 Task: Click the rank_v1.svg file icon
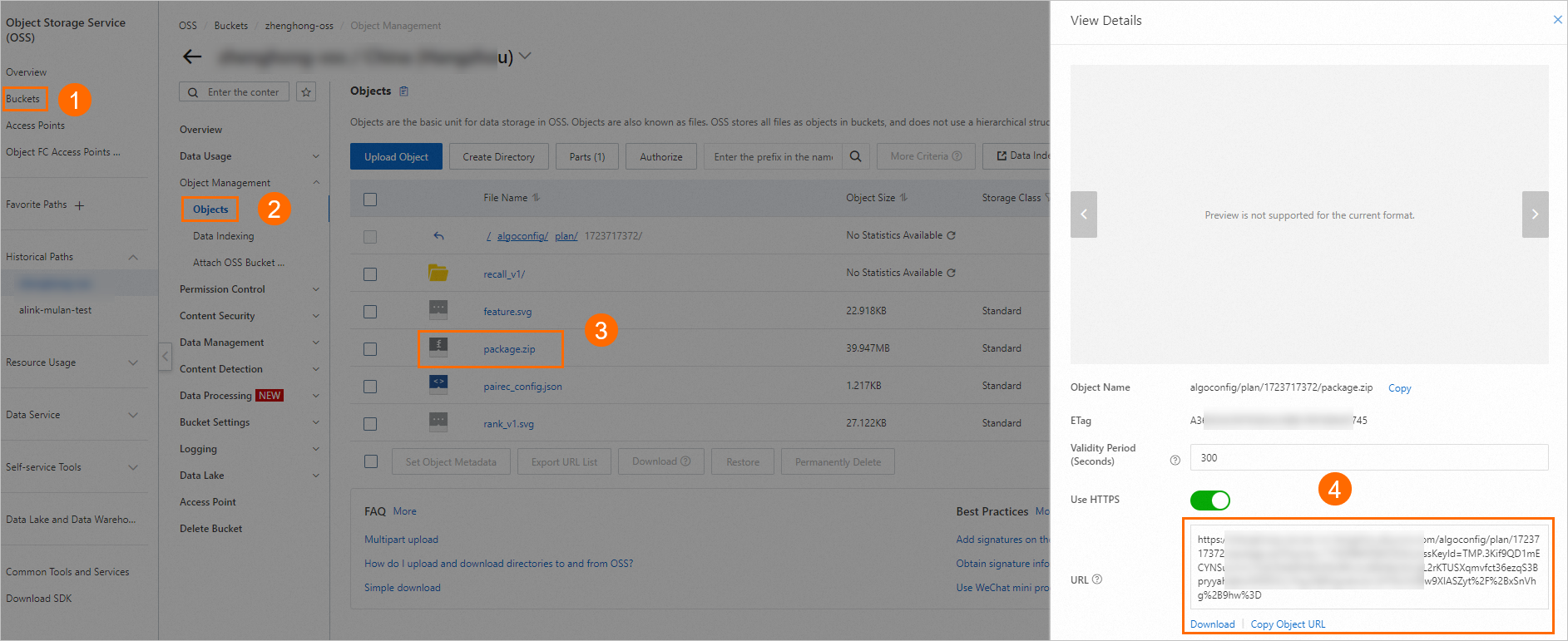pos(438,422)
